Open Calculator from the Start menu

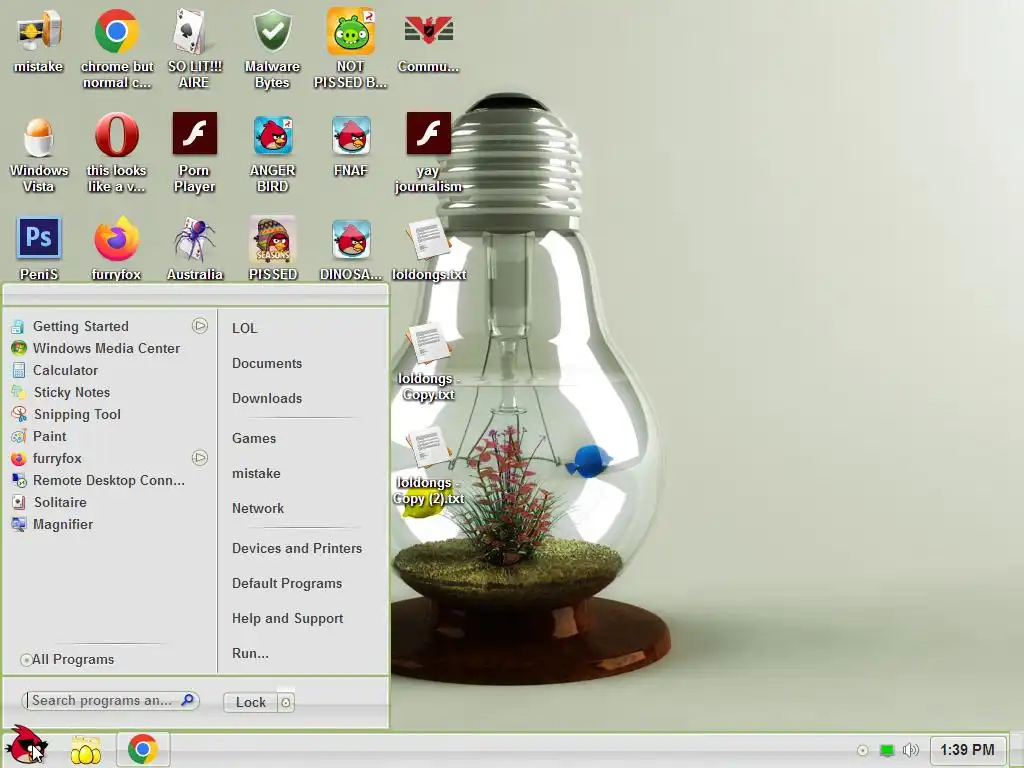pyautogui.click(x=108, y=370)
